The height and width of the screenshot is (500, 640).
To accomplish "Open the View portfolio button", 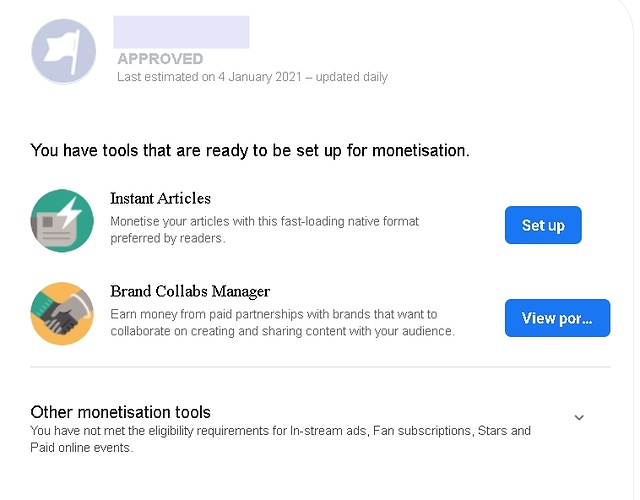I will pos(557,318).
